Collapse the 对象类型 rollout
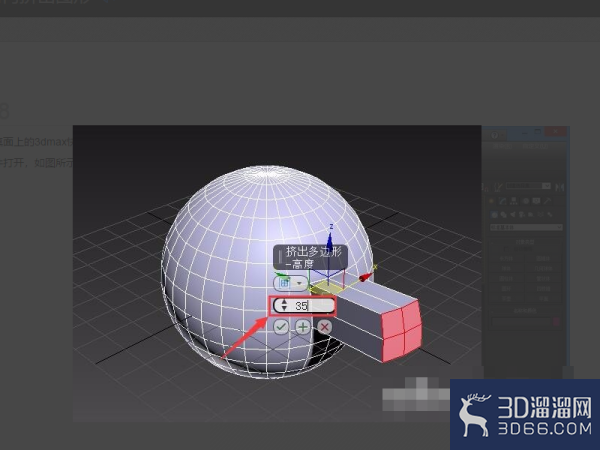600x450 pixels. coord(525,242)
